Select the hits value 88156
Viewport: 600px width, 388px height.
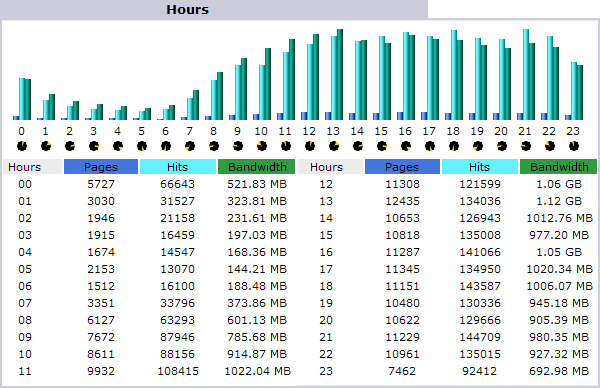point(178,354)
